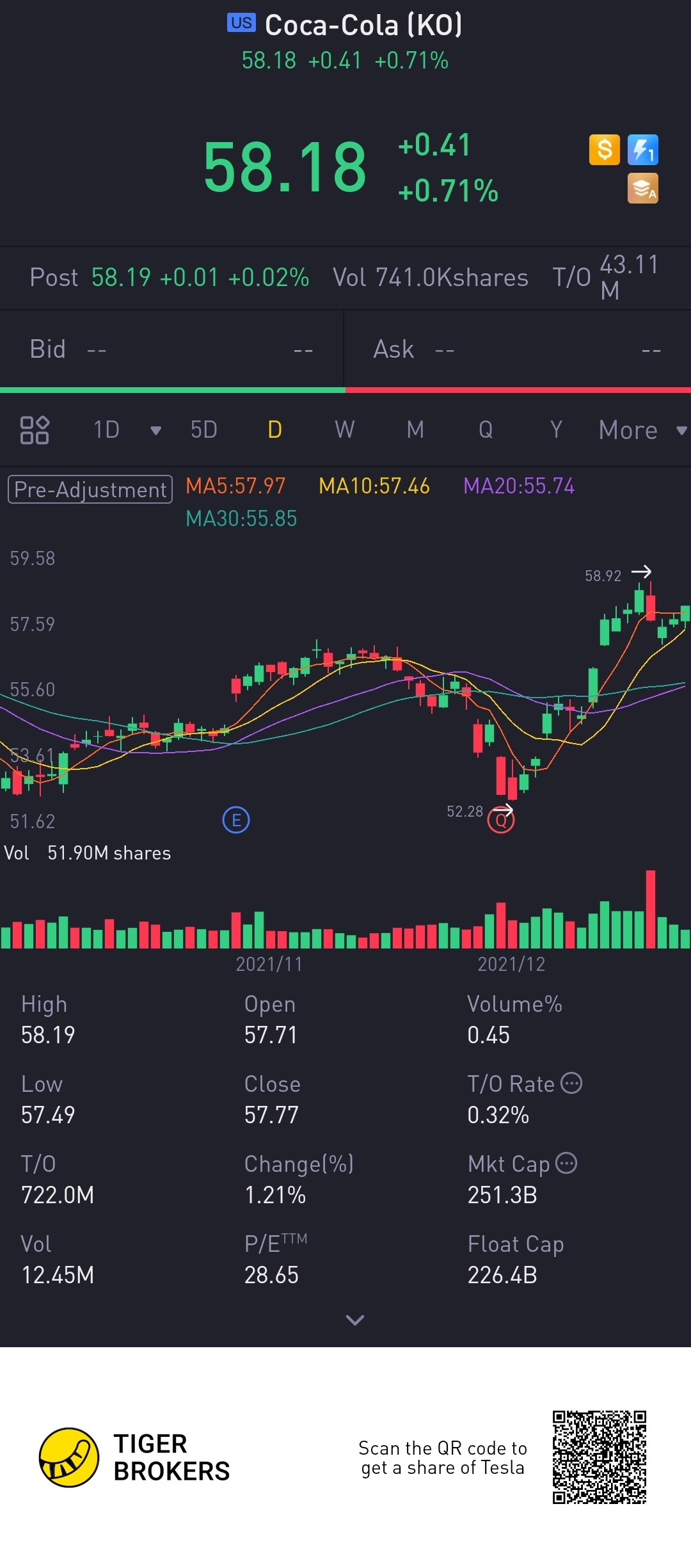Tap the MA30:55.85 indicator label
Viewport: 691px width, 1568px height.
(241, 518)
